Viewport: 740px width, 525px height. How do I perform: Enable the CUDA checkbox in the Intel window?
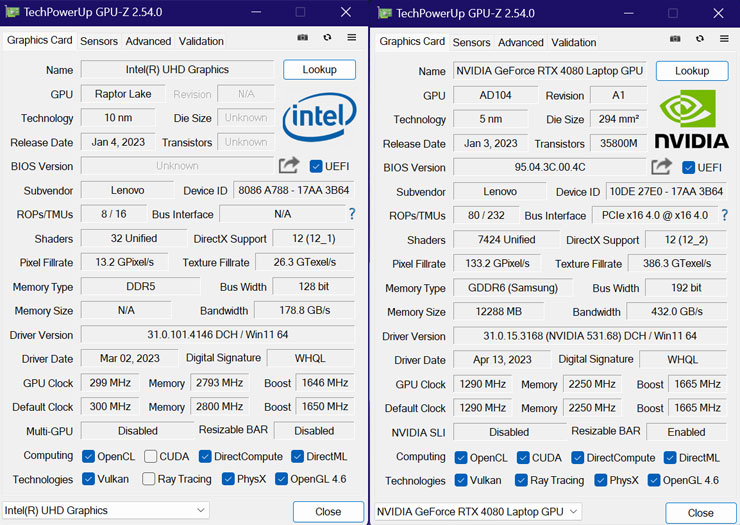(x=152, y=456)
